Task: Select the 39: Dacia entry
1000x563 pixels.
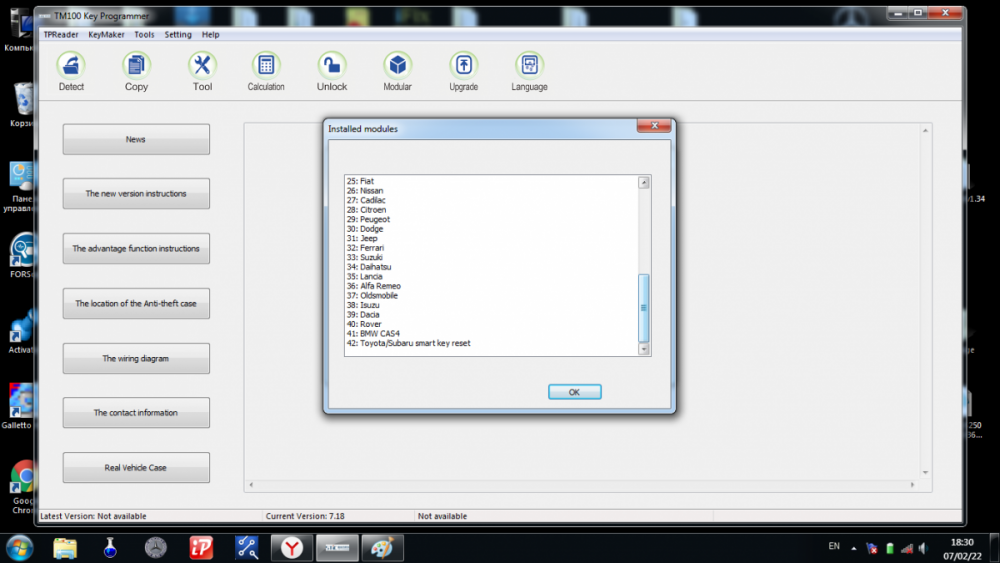Action: point(363,315)
